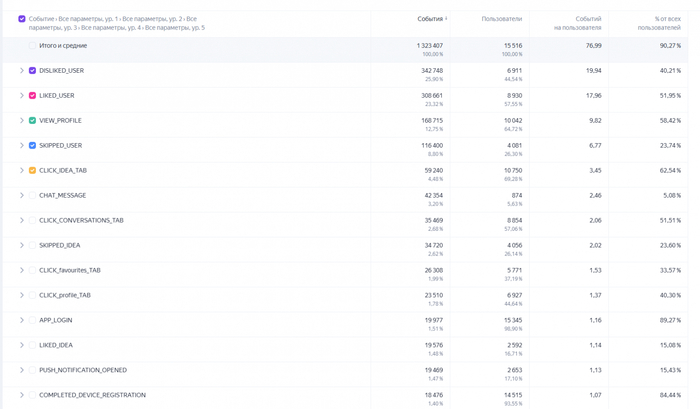Enable the APP_LOGIN row checkbox
The width and height of the screenshot is (700, 409).
[33, 321]
